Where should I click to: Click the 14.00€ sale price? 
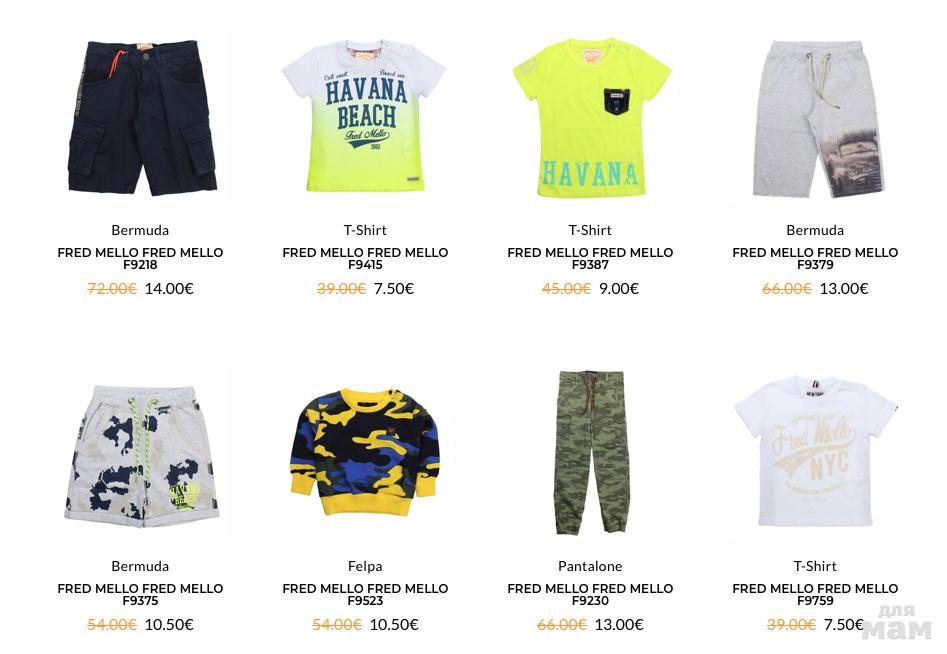pyautogui.click(x=169, y=289)
